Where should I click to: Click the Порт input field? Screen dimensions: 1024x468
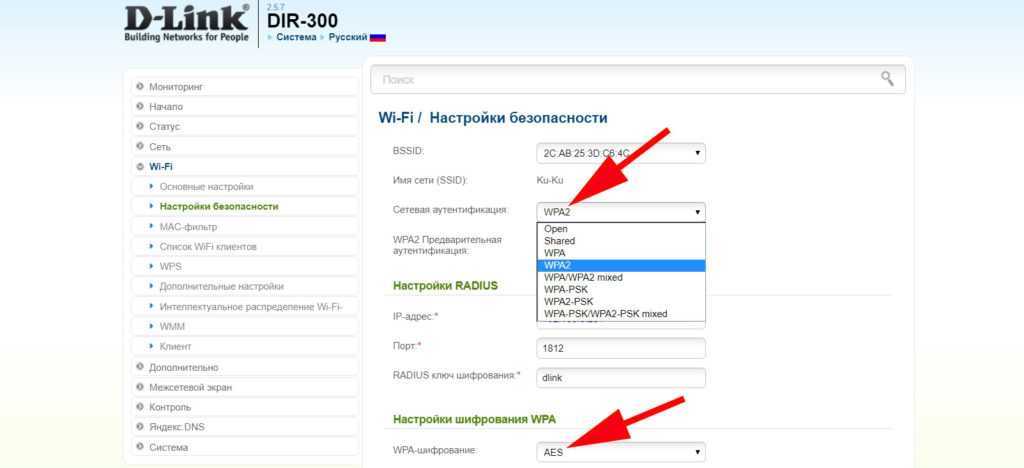620,347
